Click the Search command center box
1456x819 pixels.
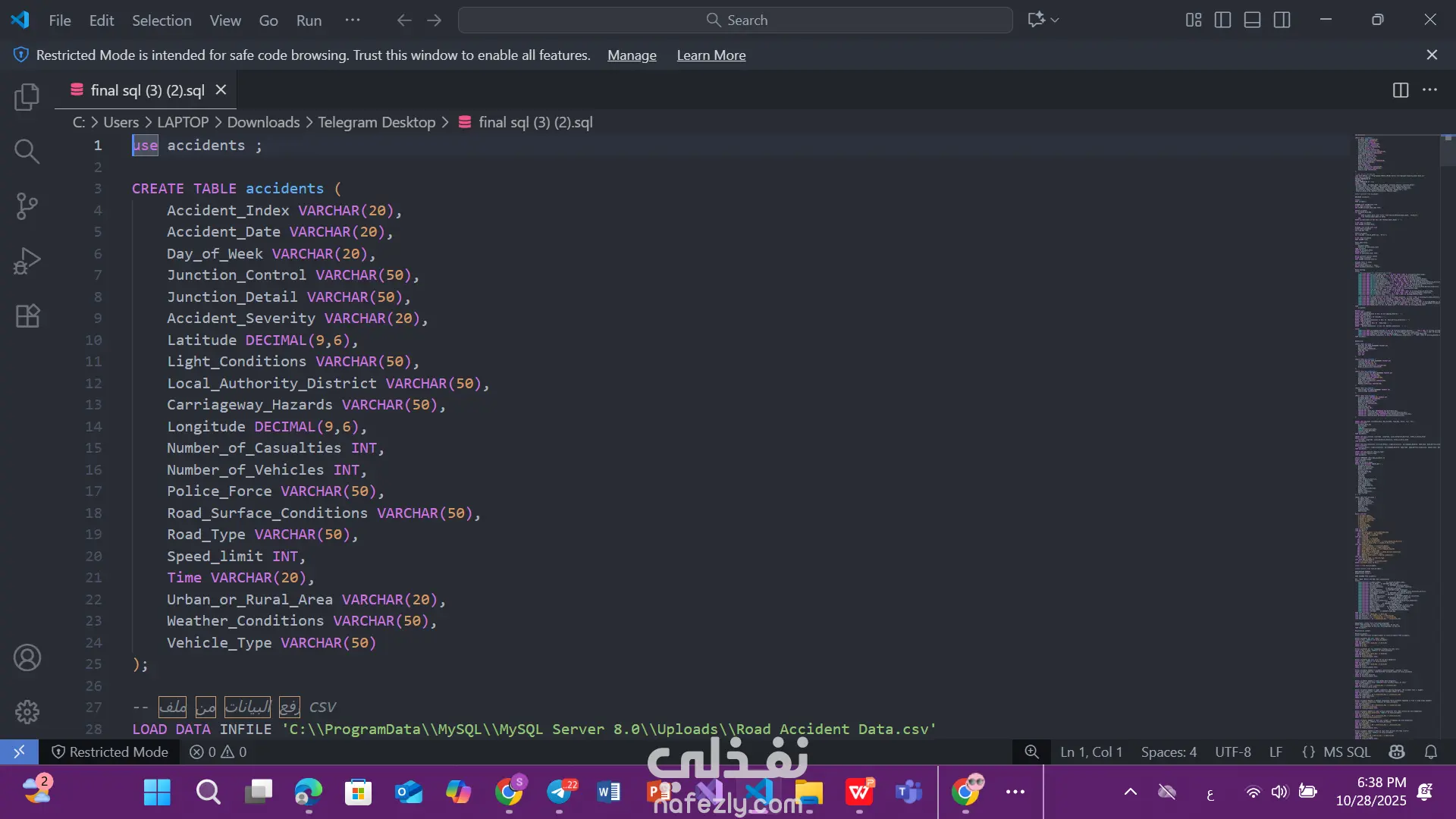(x=735, y=20)
